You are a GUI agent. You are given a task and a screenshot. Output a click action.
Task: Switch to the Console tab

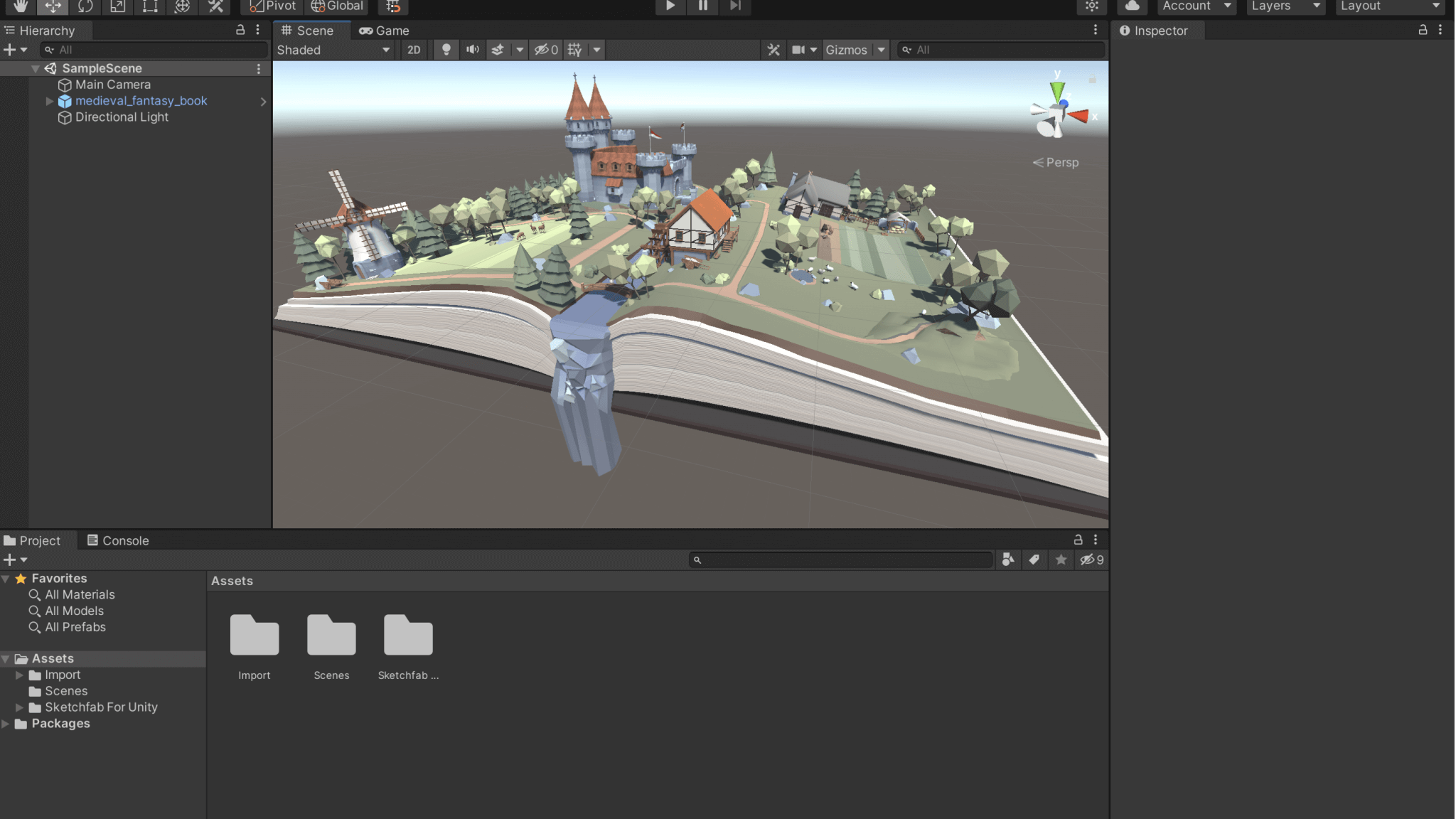[124, 540]
